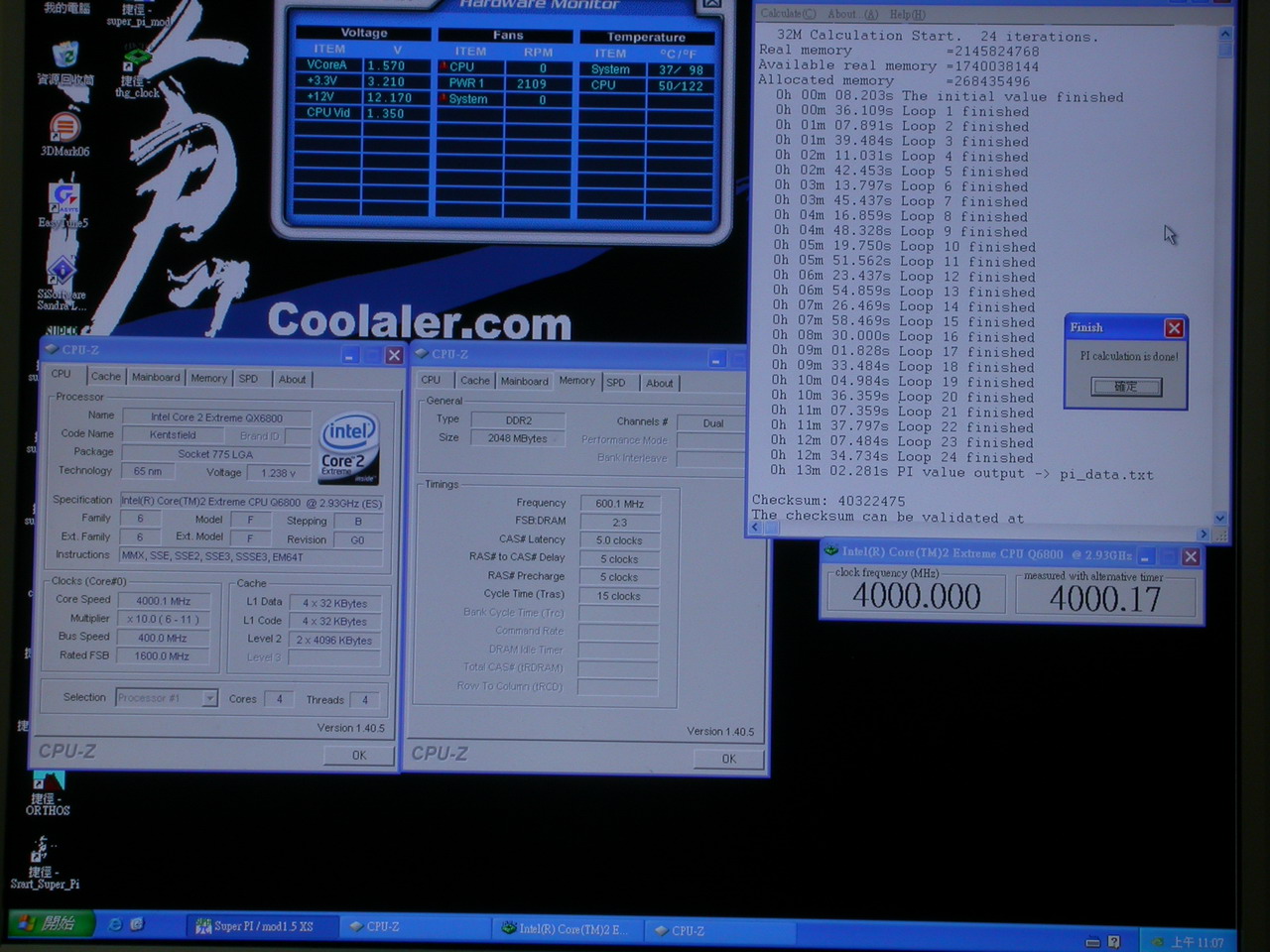The width and height of the screenshot is (1270, 952).
Task: Minimize the Intel clock frequency window
Action: (x=1145, y=557)
